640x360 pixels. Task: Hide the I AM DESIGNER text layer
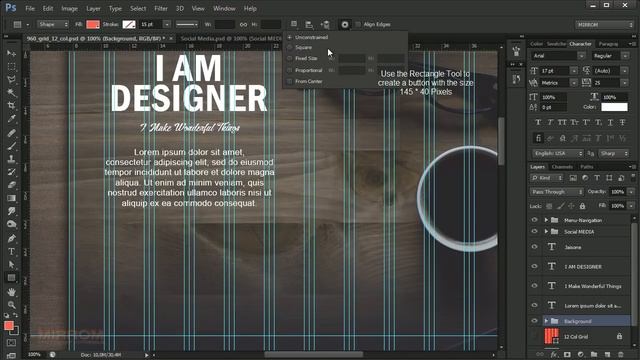click(534, 267)
